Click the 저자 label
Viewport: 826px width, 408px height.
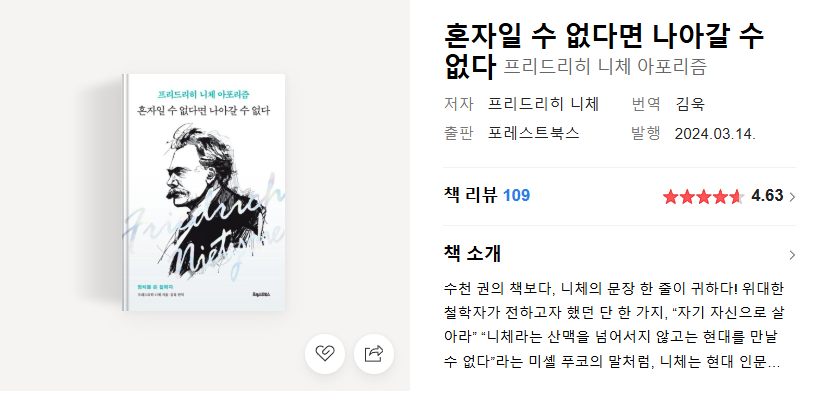pos(459,104)
